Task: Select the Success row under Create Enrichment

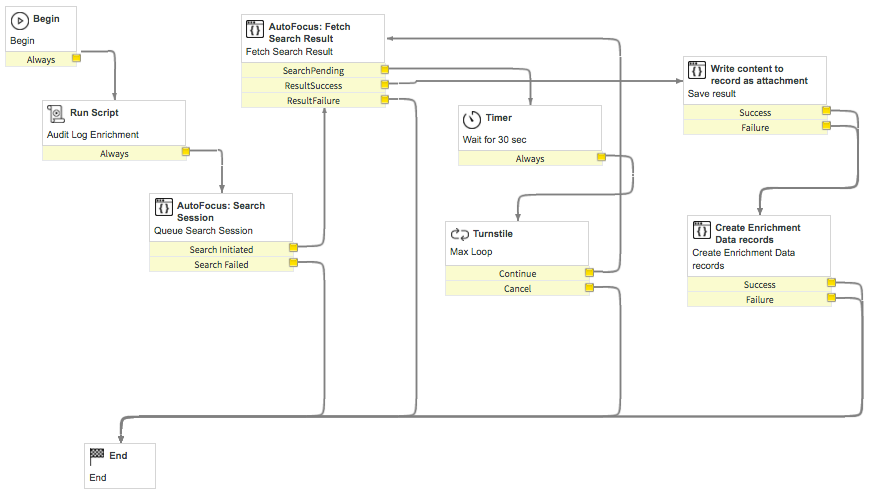Action: [x=759, y=284]
